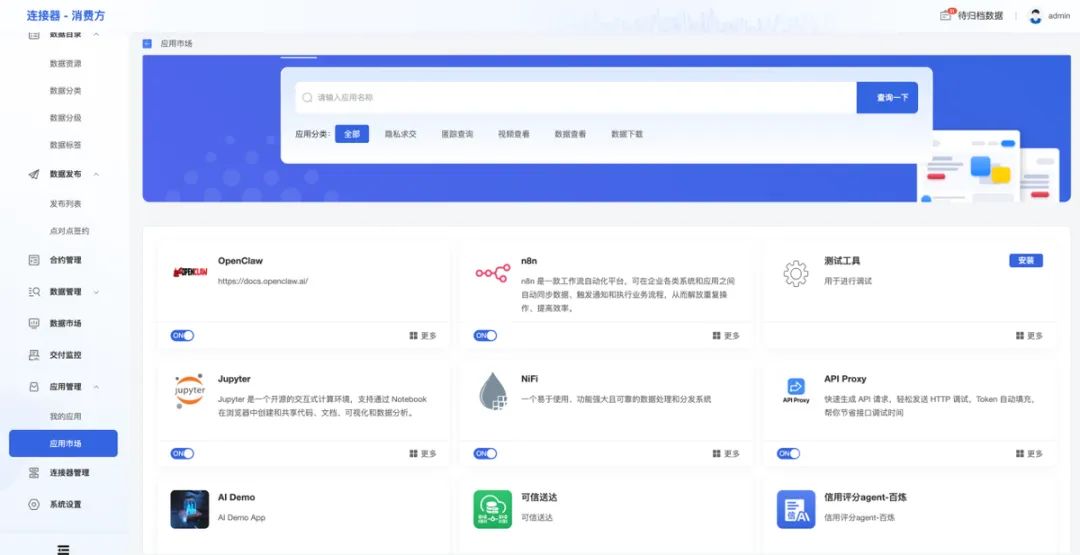Click the OpenClaw app logo
The width and height of the screenshot is (1080, 555).
(x=189, y=272)
